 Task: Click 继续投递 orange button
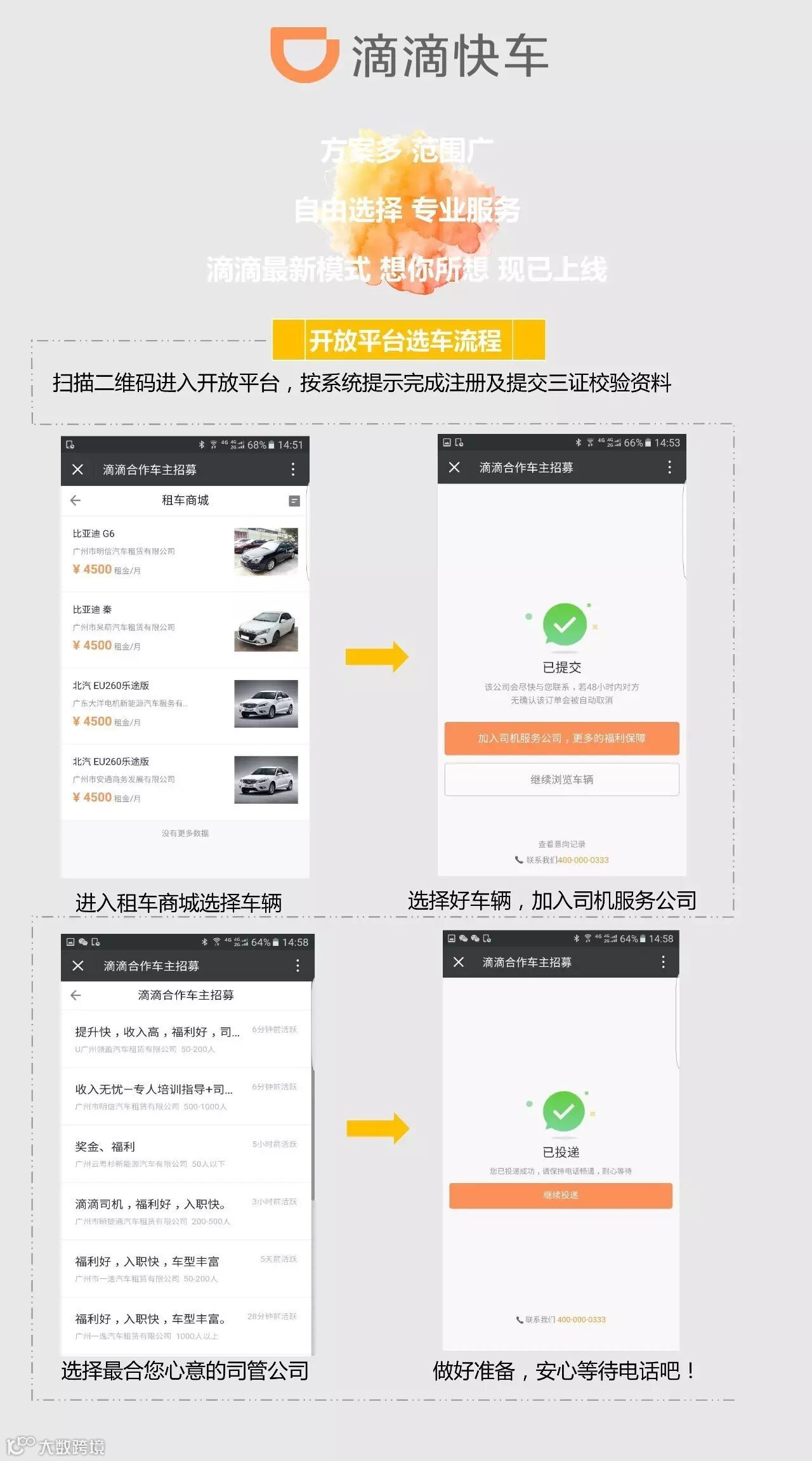(x=560, y=1195)
